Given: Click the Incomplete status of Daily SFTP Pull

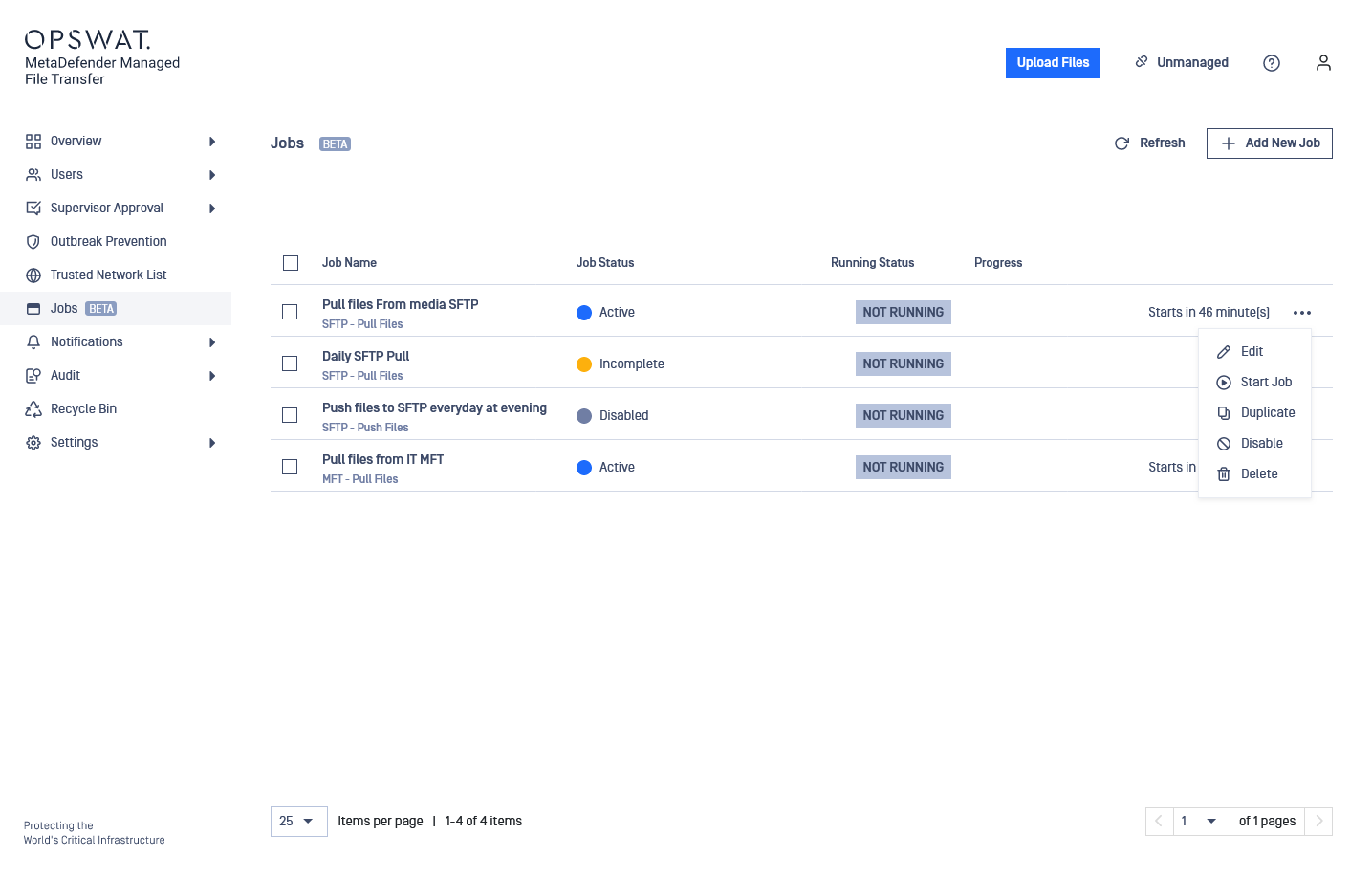Looking at the screenshot, I should pyautogui.click(x=631, y=364).
